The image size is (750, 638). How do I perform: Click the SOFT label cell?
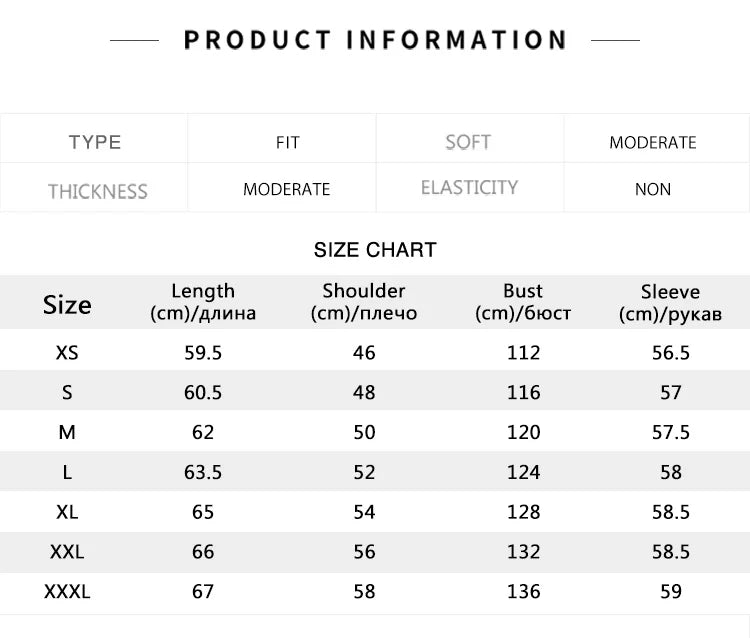coord(468,142)
